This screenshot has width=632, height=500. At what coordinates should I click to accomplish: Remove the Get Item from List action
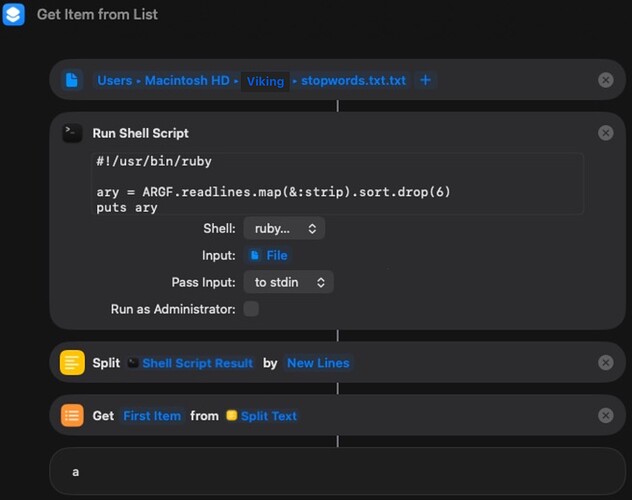point(605,415)
